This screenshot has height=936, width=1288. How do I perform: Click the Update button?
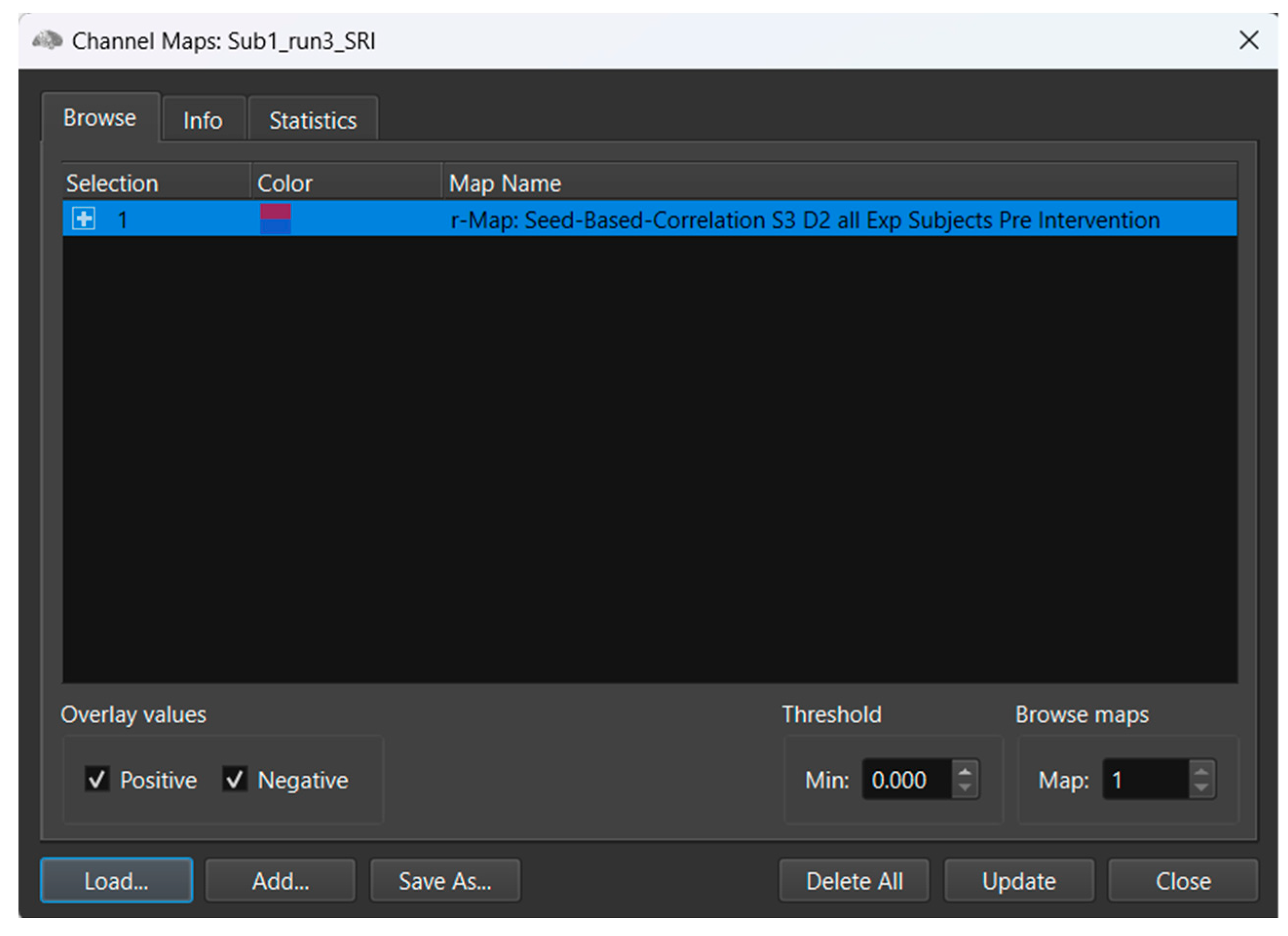(x=1019, y=881)
